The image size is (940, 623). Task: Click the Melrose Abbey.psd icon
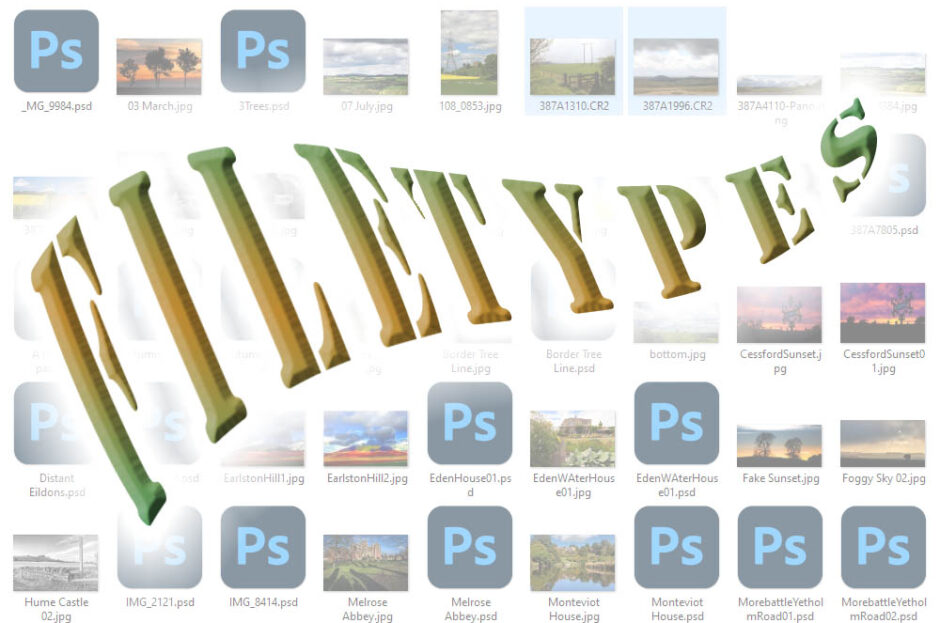(470, 547)
